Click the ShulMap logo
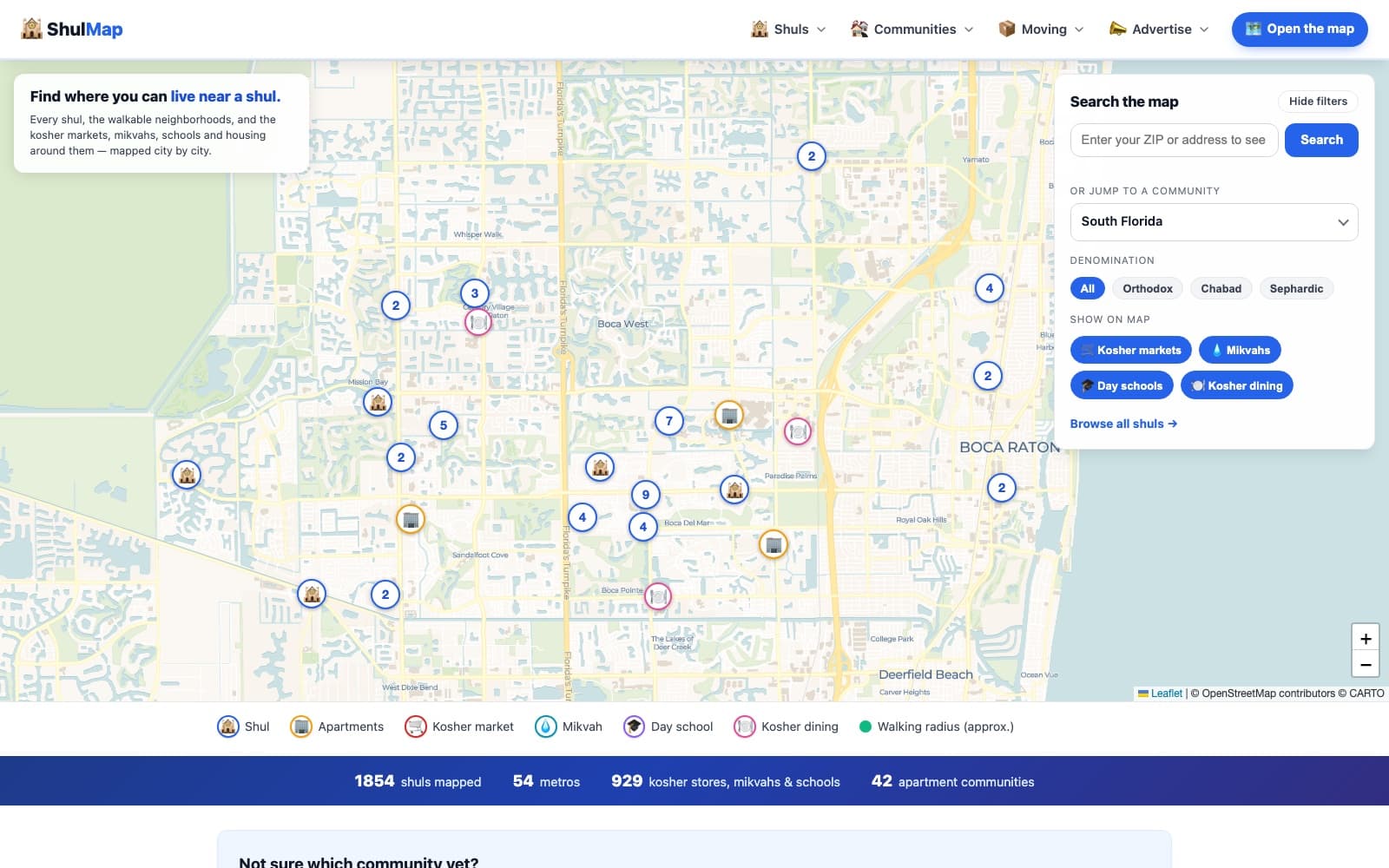 [x=72, y=29]
